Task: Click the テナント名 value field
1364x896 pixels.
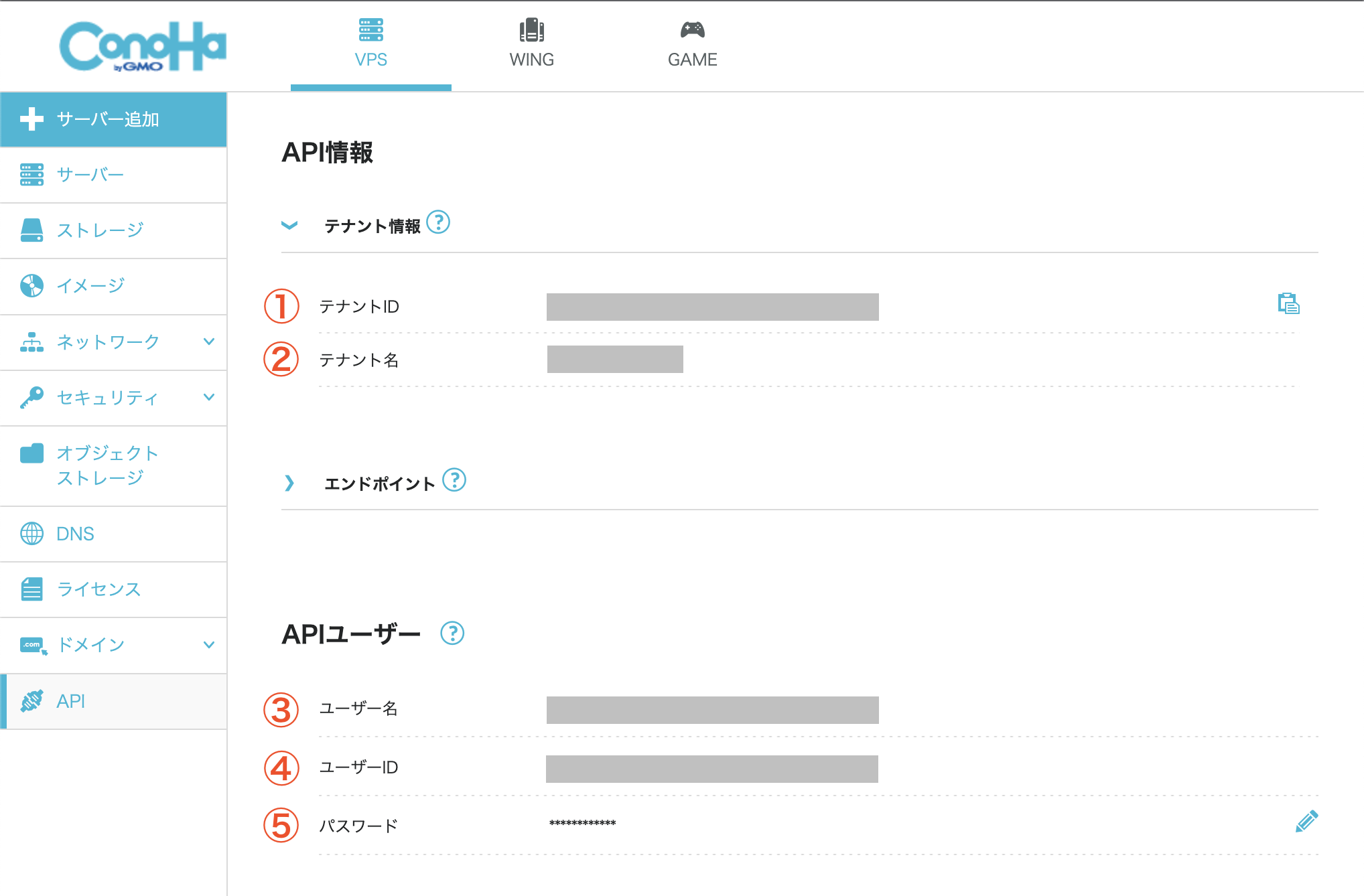Action: (615, 359)
